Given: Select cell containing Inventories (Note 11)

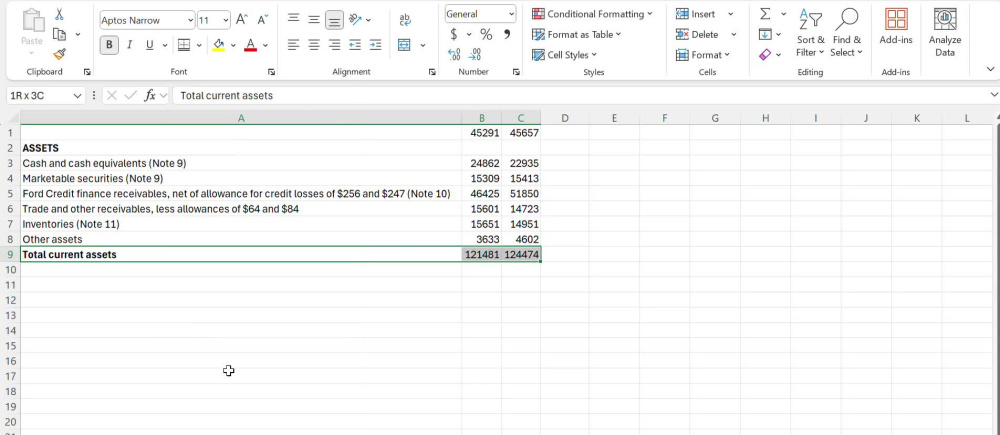Looking at the screenshot, I should tap(241, 224).
